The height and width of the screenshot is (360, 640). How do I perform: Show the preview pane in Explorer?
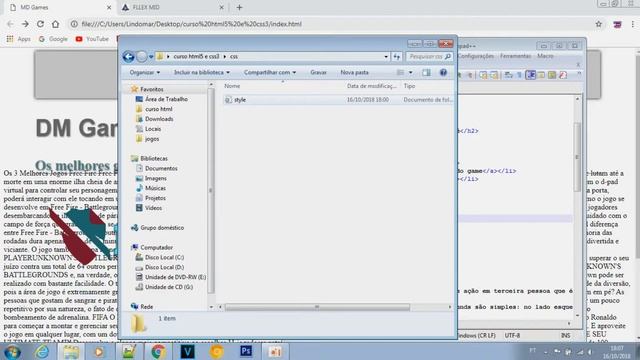[426, 73]
